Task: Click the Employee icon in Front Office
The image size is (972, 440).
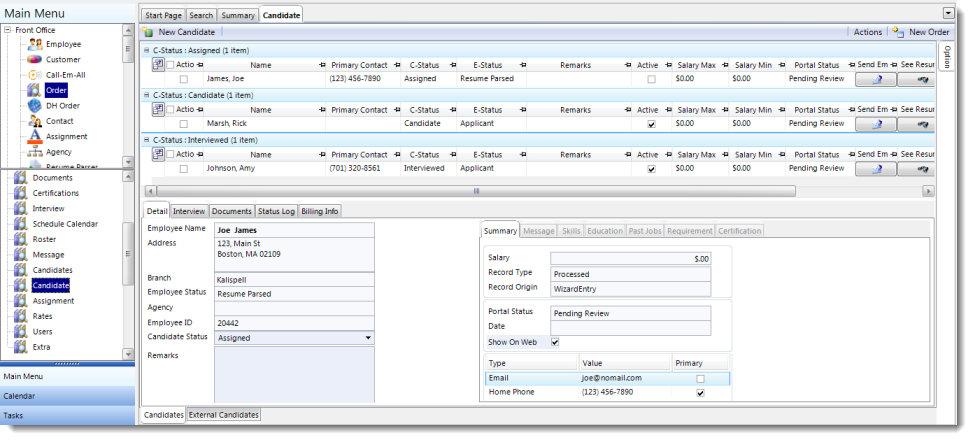Action: click(x=34, y=44)
